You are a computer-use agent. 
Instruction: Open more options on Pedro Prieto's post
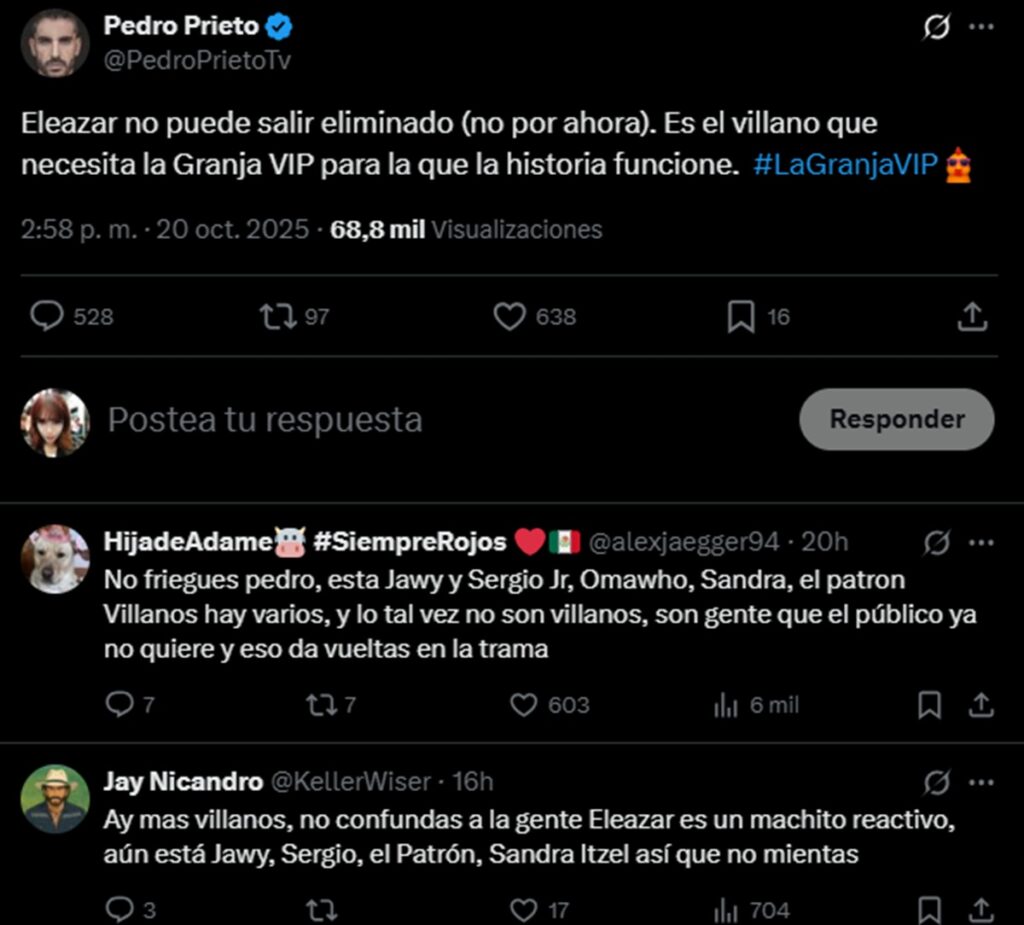click(x=981, y=27)
